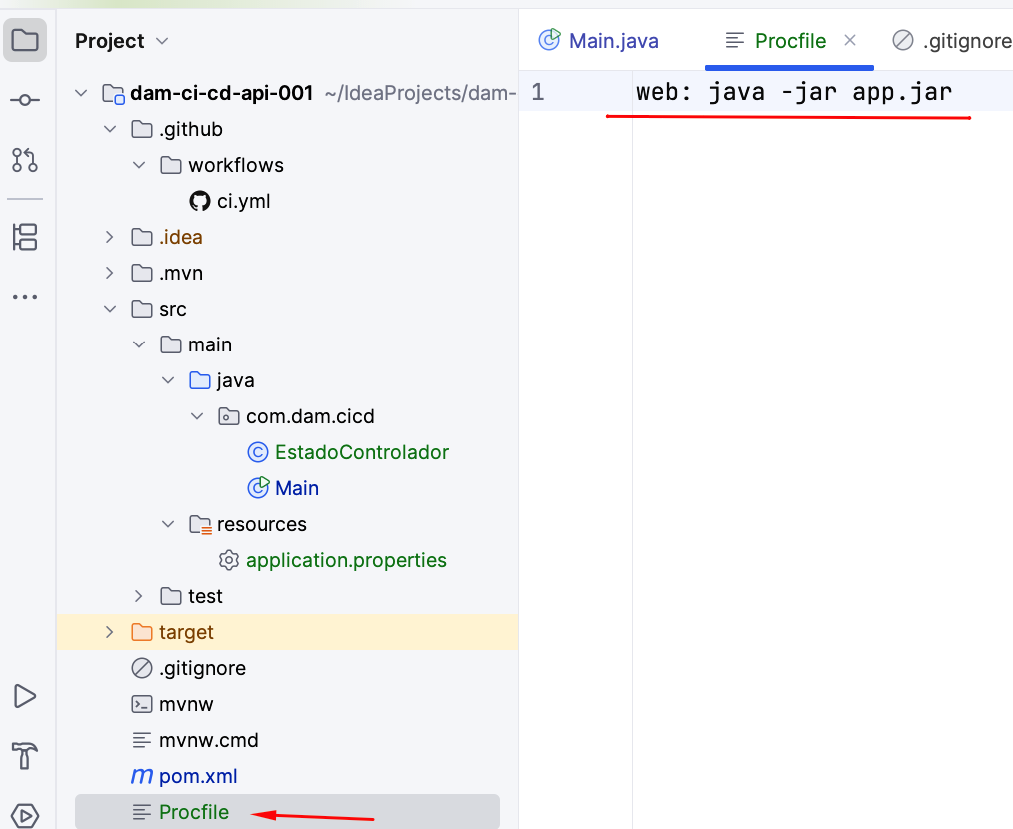Open the Pull Requests tool window icon
The width and height of the screenshot is (1013, 829).
click(x=25, y=159)
